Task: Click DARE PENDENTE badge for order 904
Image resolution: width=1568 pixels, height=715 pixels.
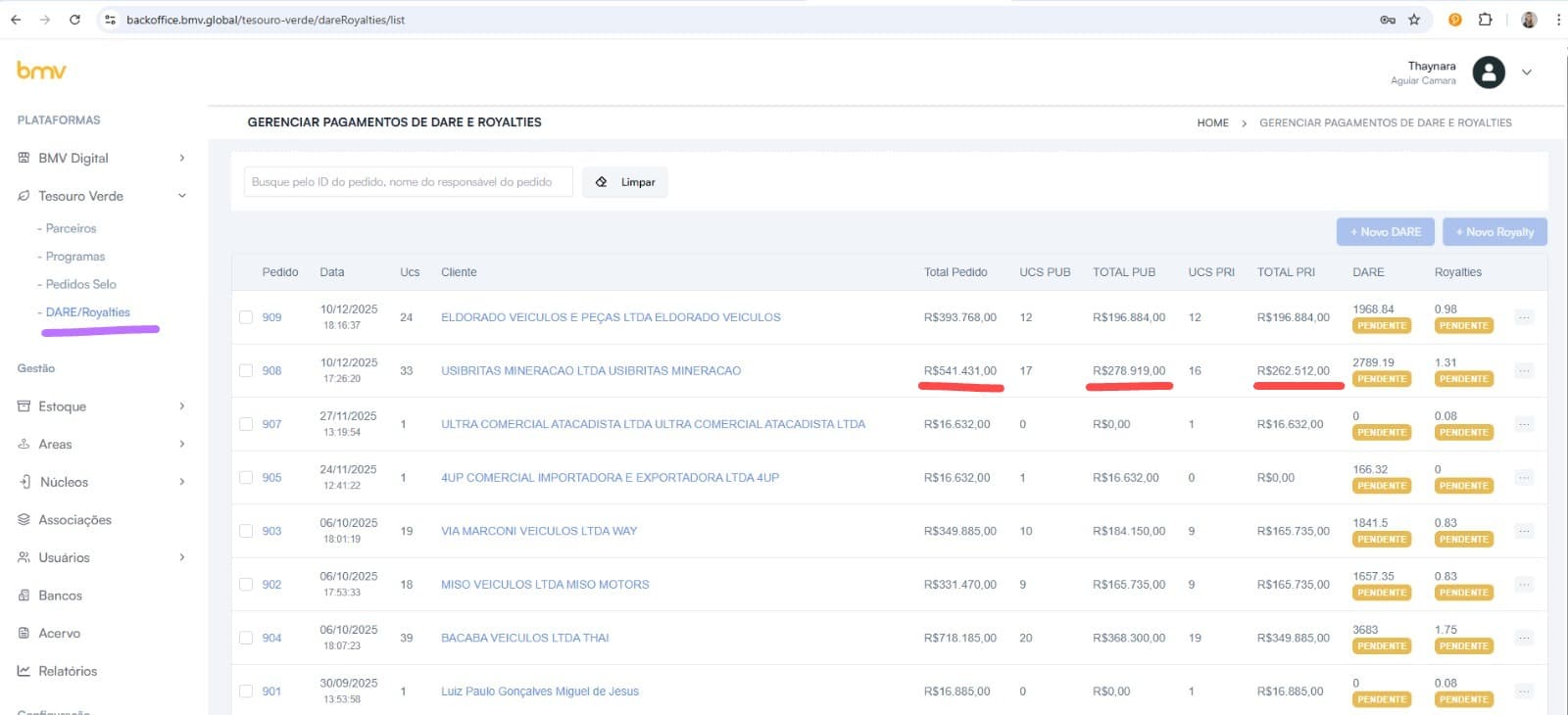Action: [1382, 646]
